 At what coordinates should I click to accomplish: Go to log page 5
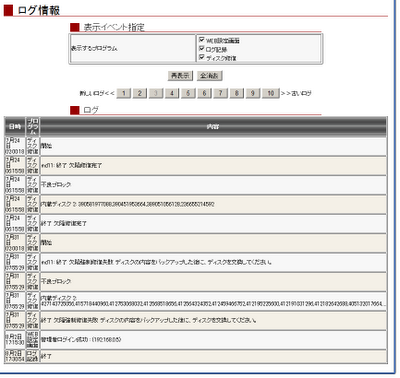pyautogui.click(x=188, y=93)
